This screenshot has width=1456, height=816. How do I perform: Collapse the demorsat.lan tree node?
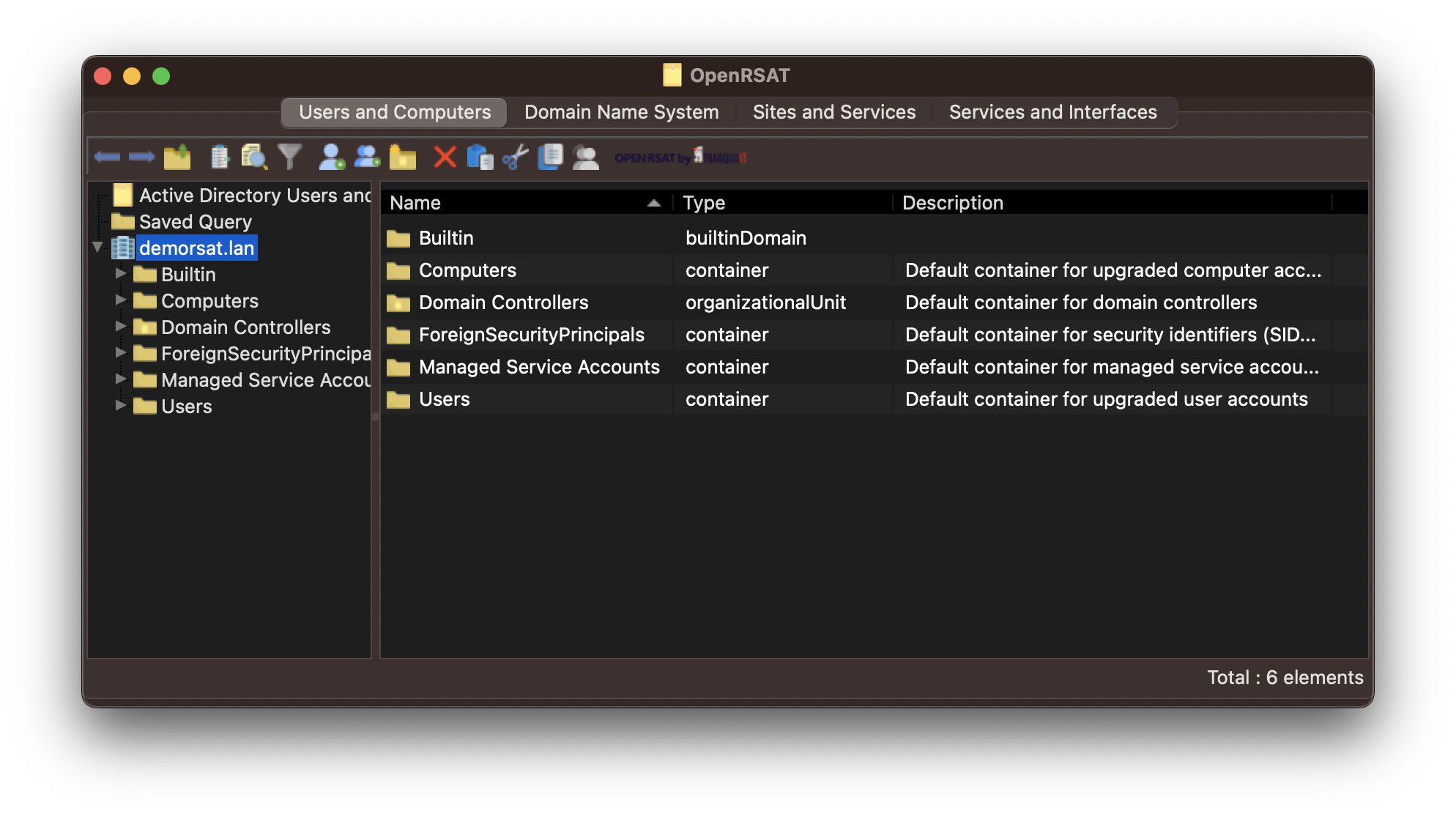click(97, 248)
